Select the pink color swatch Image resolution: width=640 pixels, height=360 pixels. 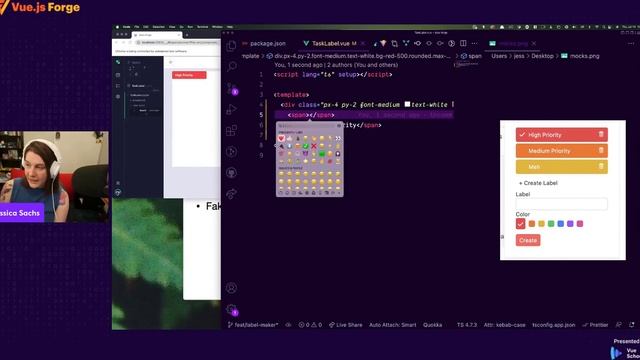pyautogui.click(x=580, y=224)
